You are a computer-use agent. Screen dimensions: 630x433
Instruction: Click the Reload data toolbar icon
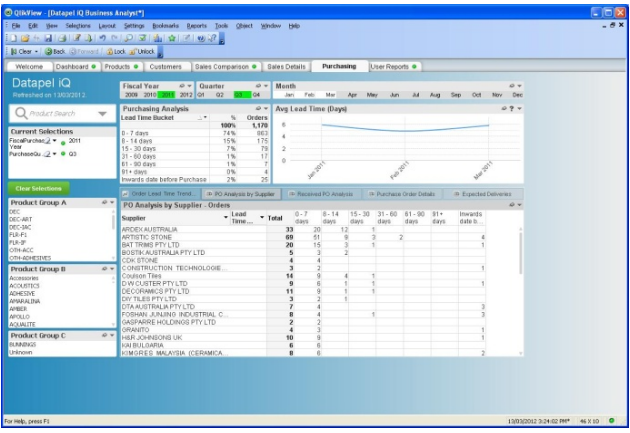(x=88, y=38)
